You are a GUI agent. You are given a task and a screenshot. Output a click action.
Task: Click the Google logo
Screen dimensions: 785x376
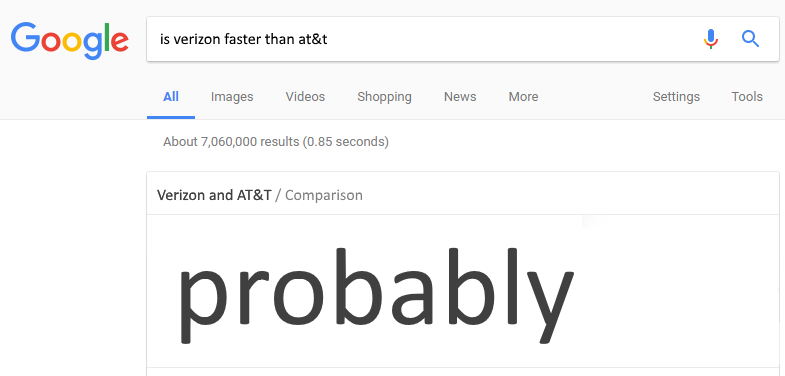70,41
